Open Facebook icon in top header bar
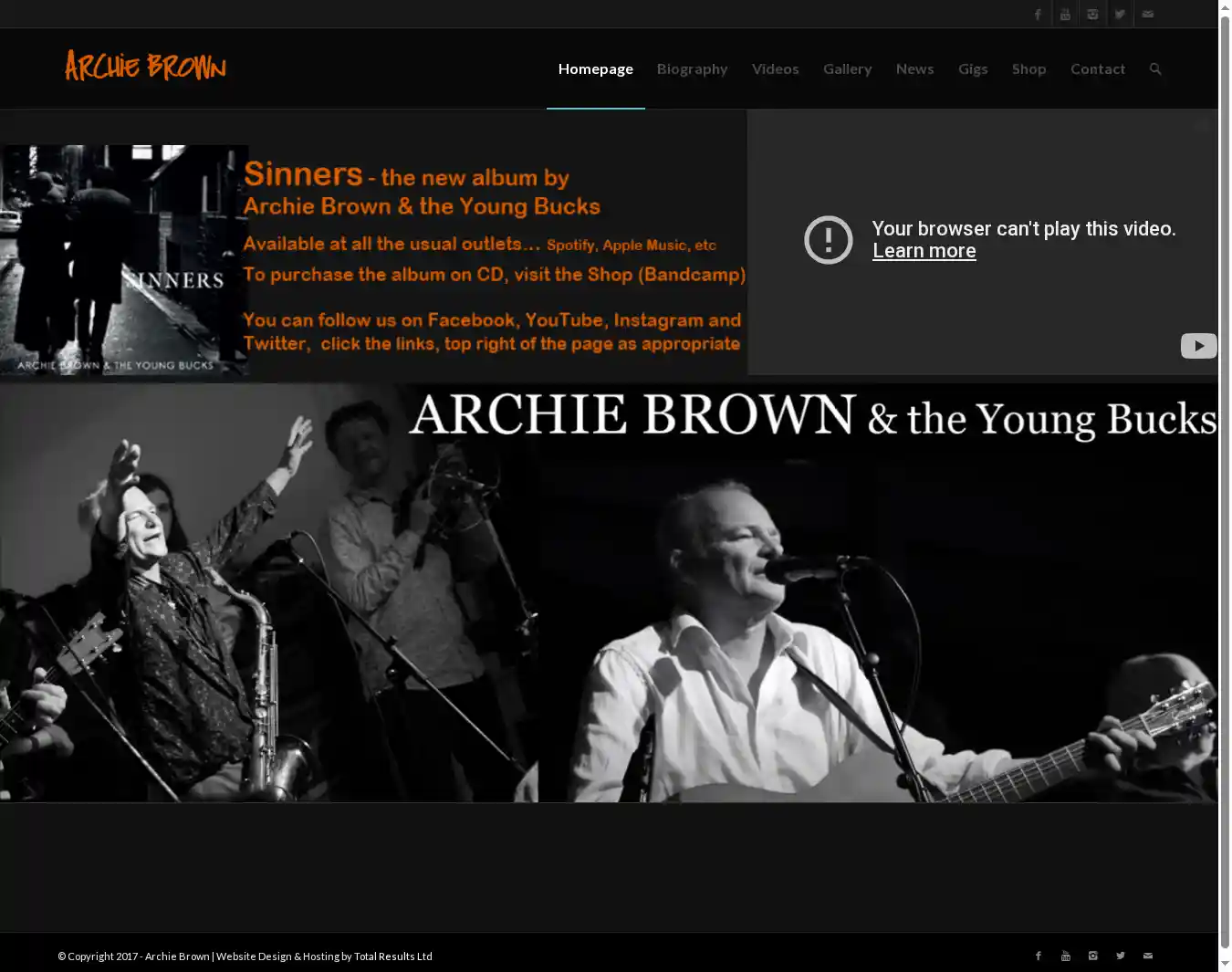The image size is (1232, 972). click(x=1038, y=14)
